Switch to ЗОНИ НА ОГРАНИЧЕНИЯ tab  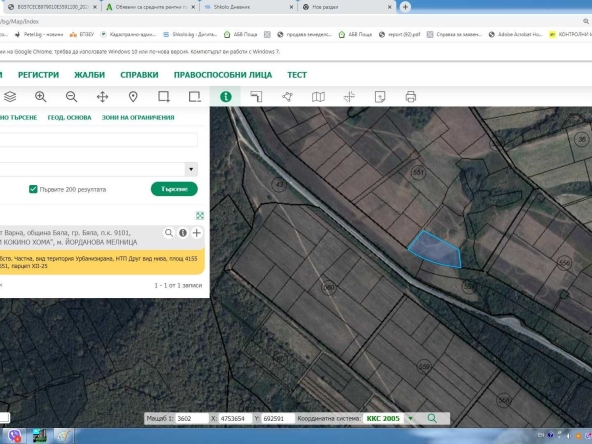pyautogui.click(x=138, y=117)
